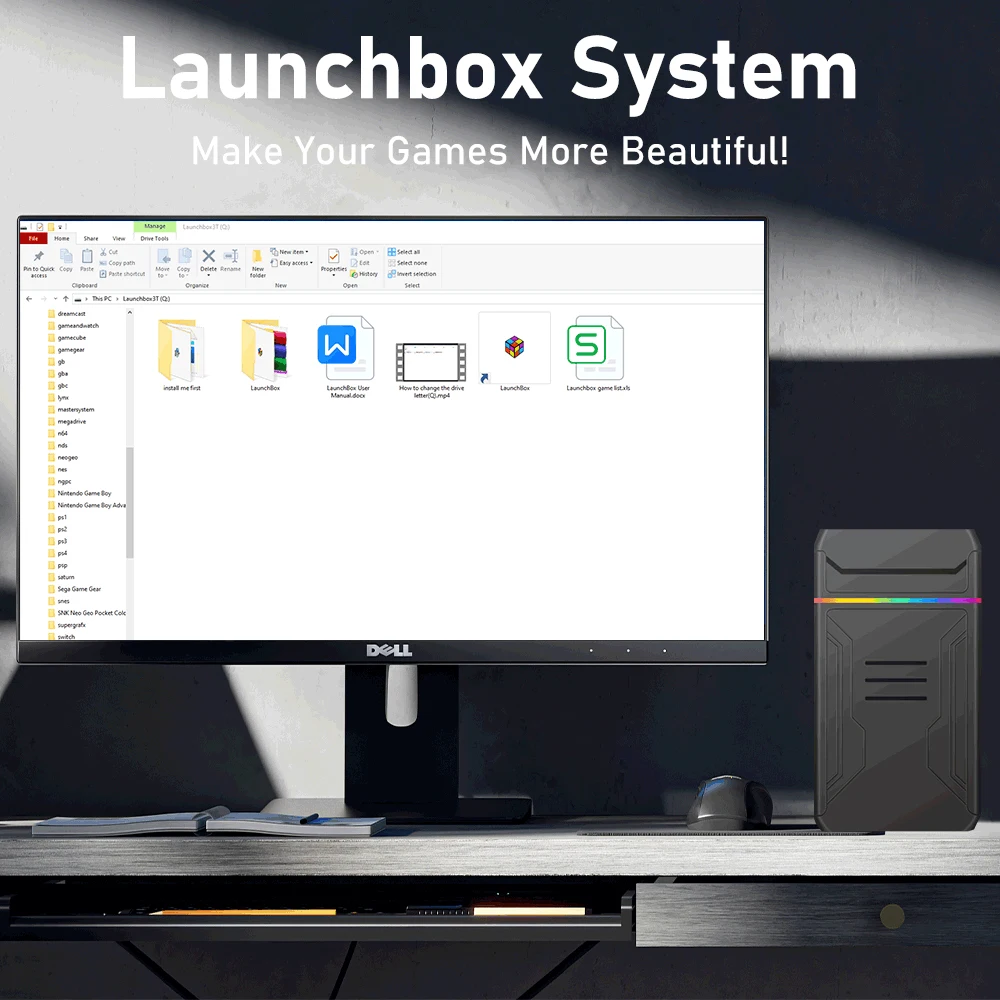Click Select all in ribbon
Viewport: 1000px width, 1000px height.
404,252
